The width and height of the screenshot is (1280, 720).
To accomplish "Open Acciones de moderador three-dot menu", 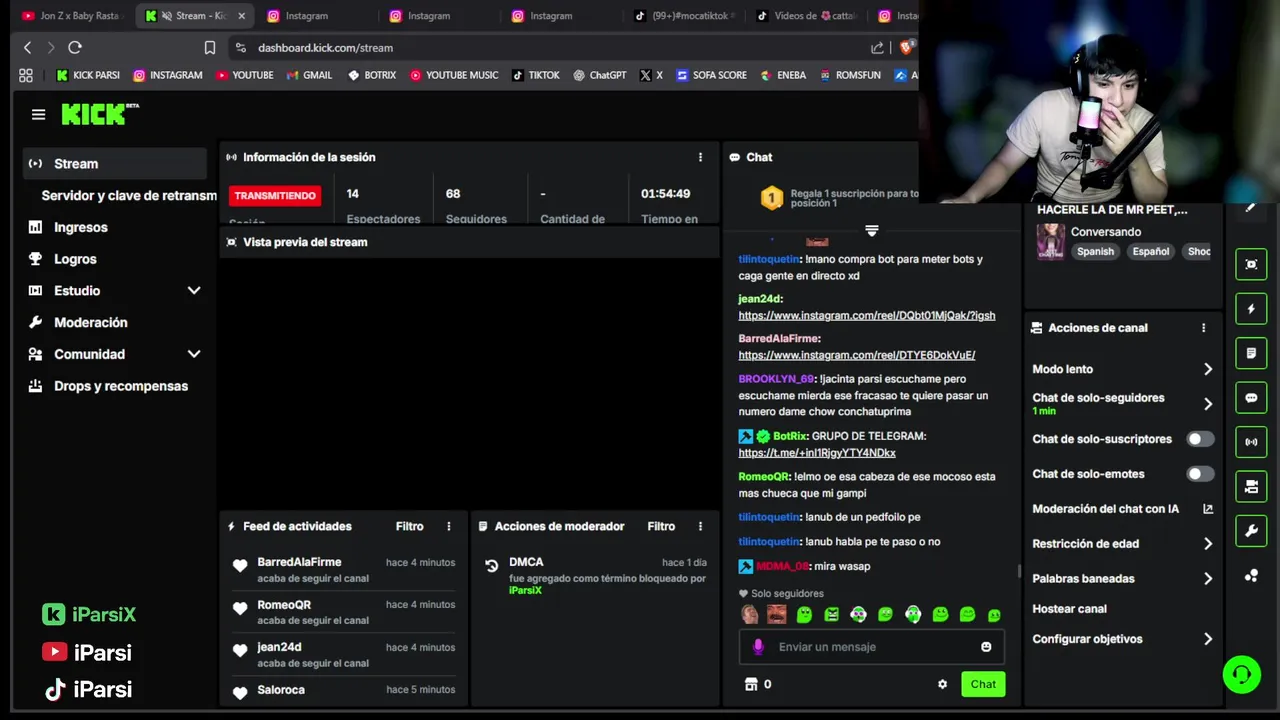I will click(700, 526).
